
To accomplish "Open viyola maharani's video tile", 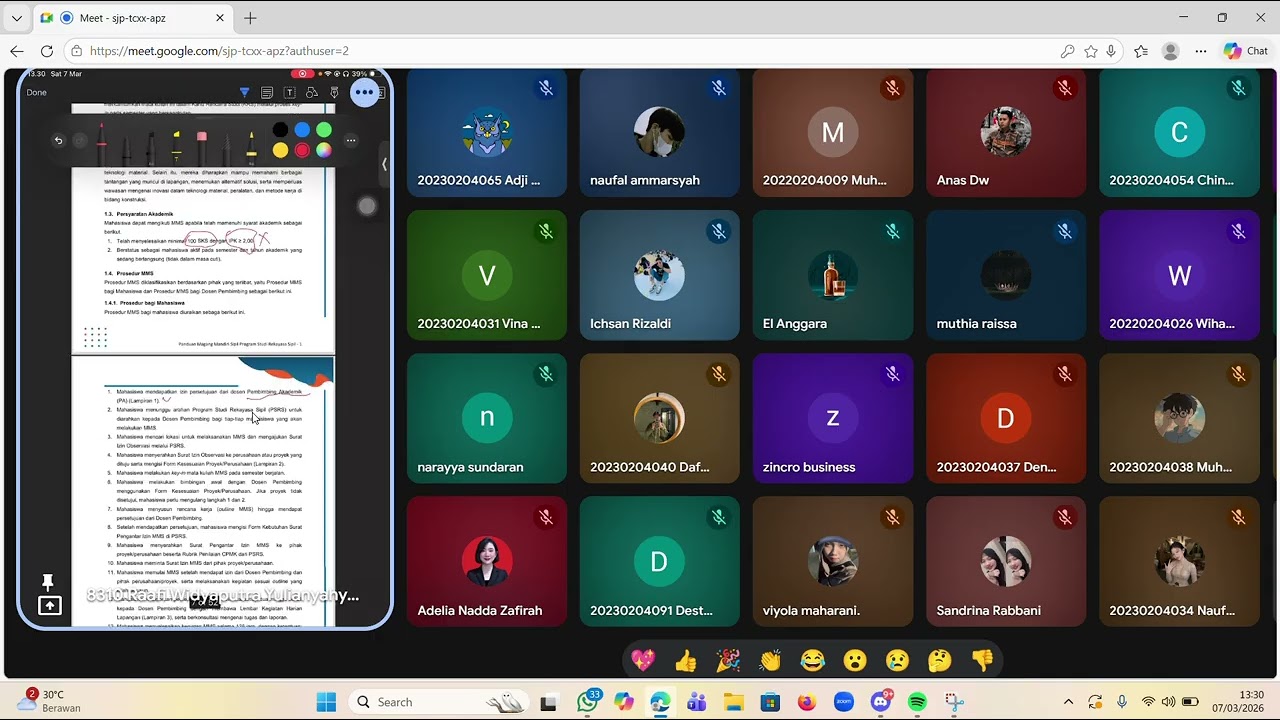I will pos(833,561).
